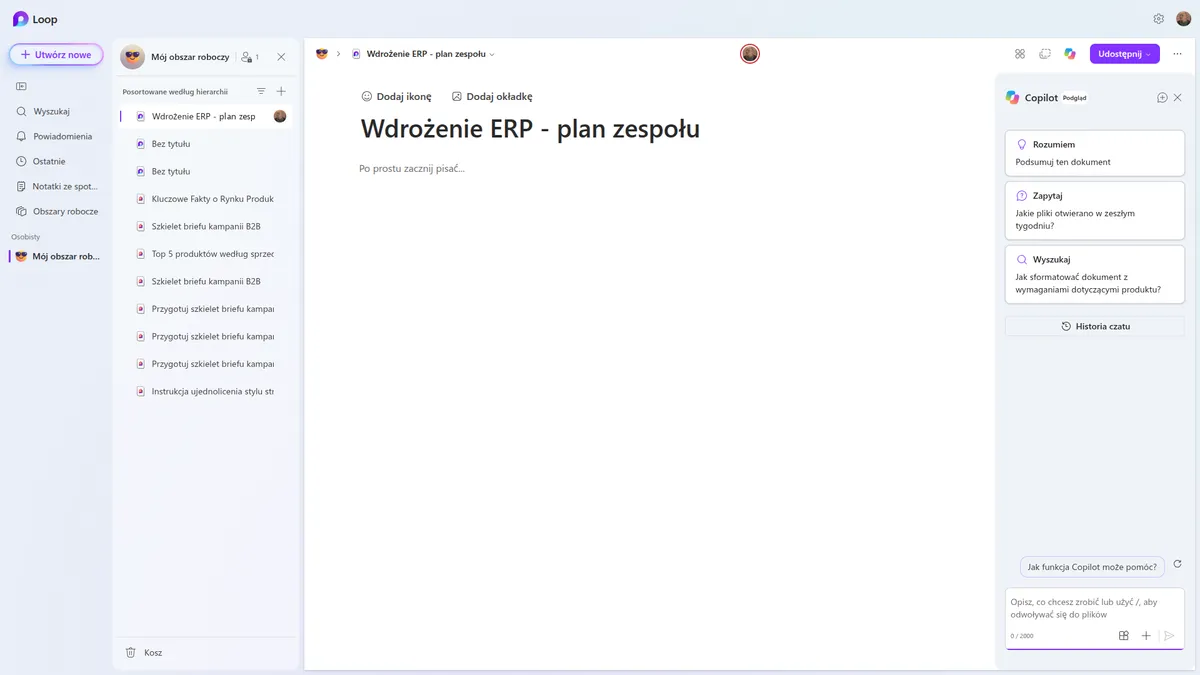
Task: Select the Wdrożenie ERP - plan zesp page row
Action: [205, 116]
